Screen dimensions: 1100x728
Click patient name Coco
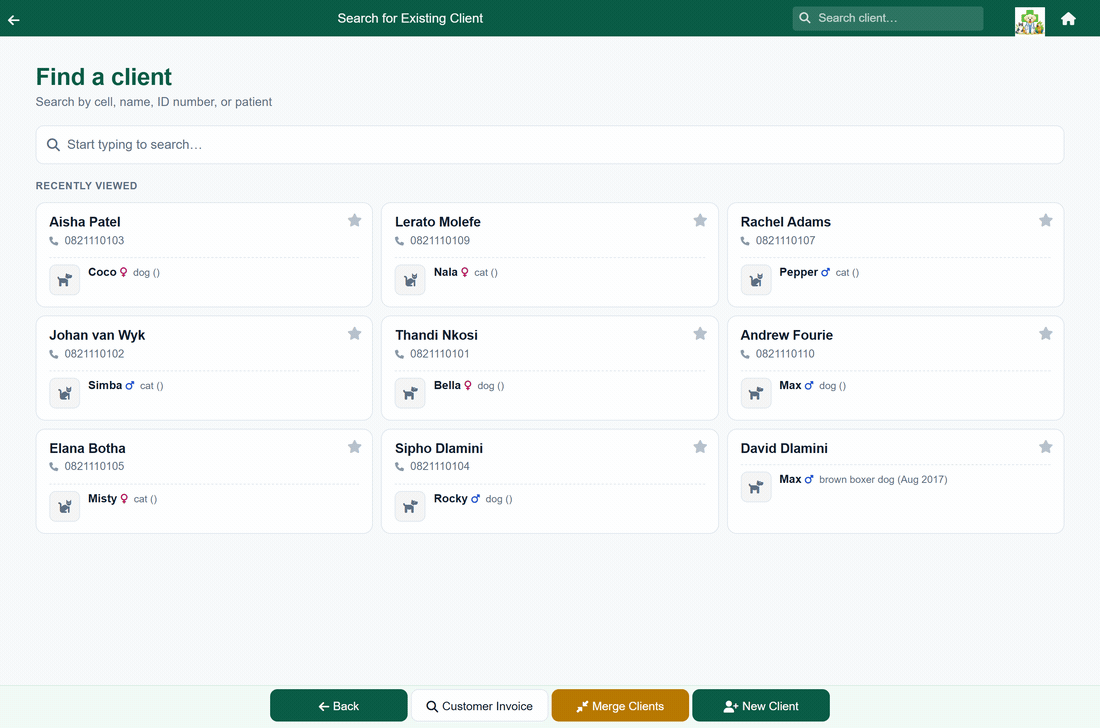(x=102, y=272)
